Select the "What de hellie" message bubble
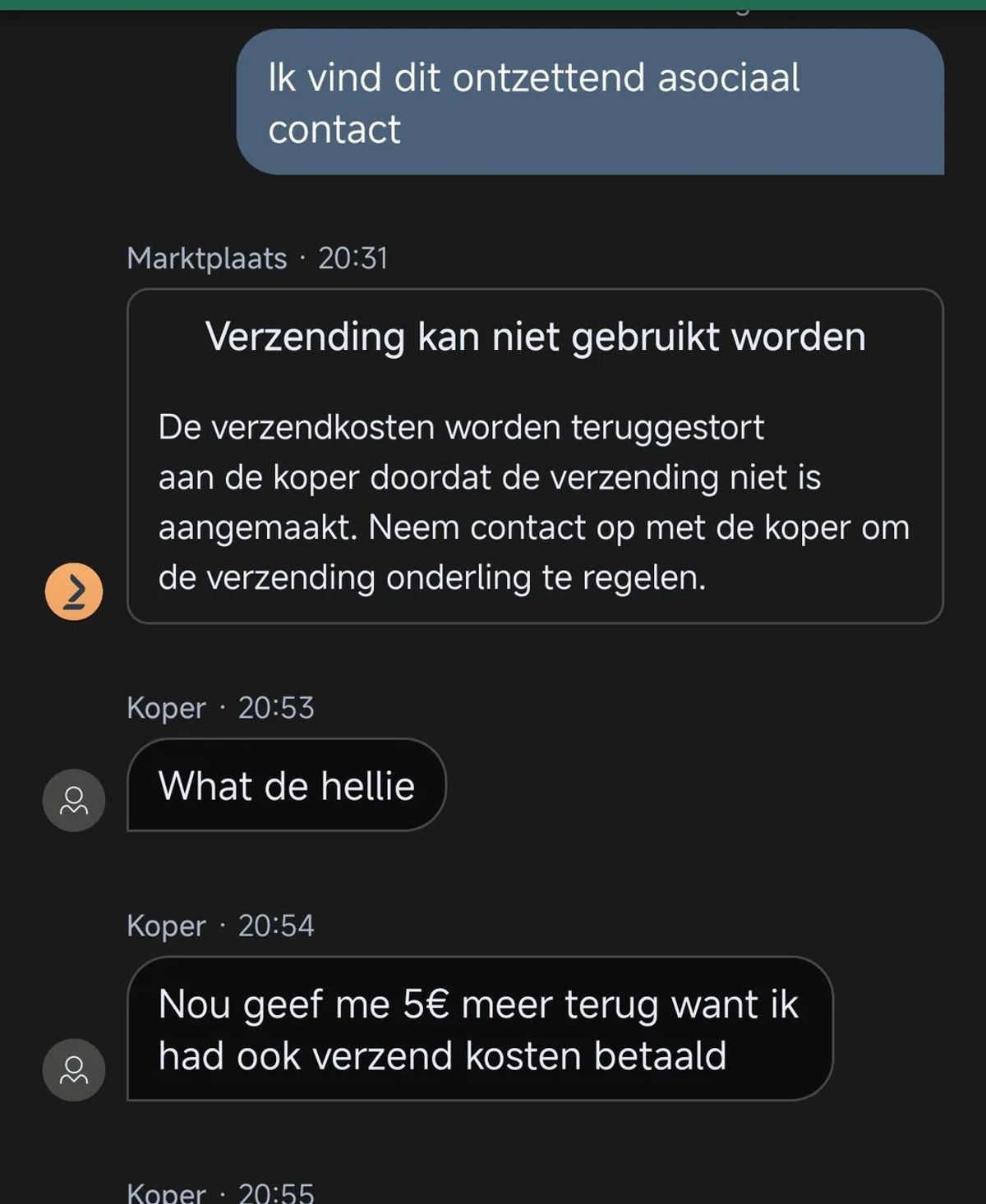Image resolution: width=986 pixels, height=1204 pixels. pos(286,785)
